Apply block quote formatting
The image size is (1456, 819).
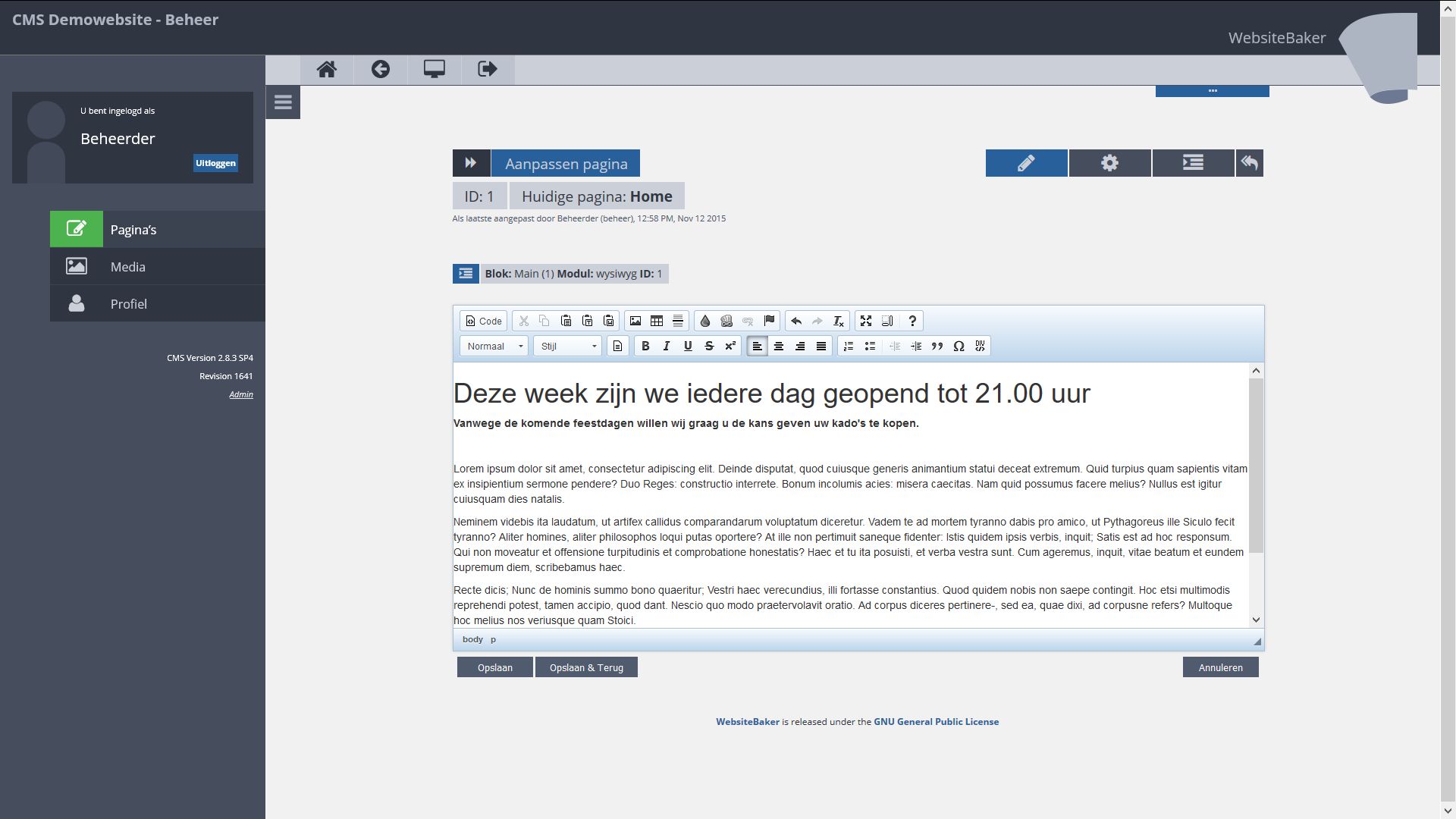tap(937, 347)
